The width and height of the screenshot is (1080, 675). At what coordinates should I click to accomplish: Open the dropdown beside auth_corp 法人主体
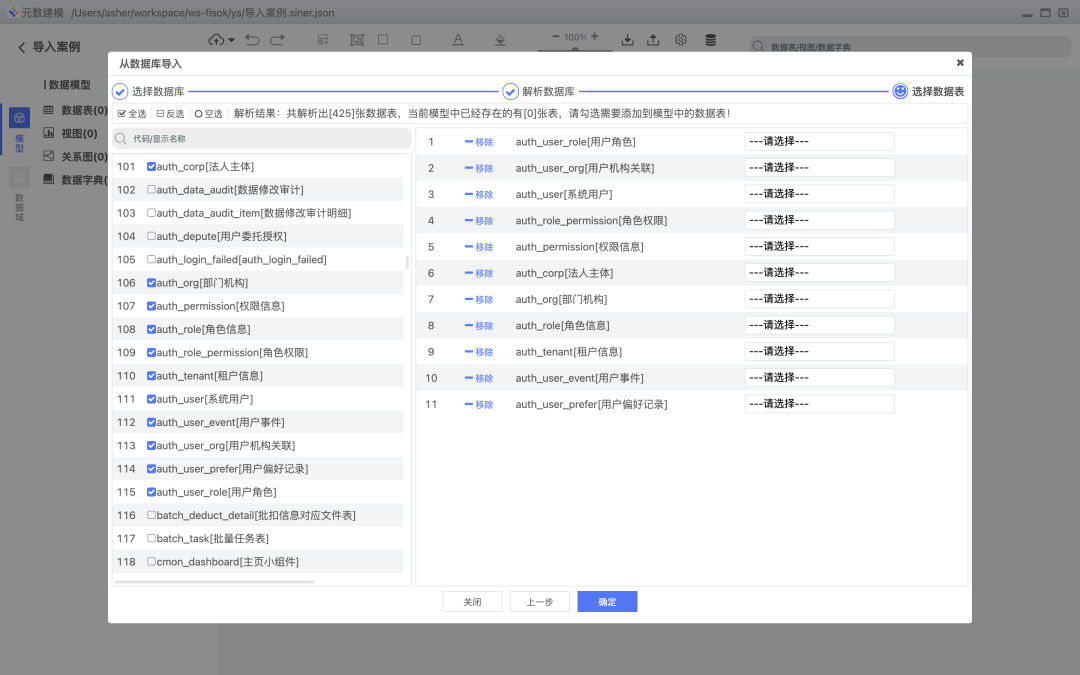[x=819, y=272]
